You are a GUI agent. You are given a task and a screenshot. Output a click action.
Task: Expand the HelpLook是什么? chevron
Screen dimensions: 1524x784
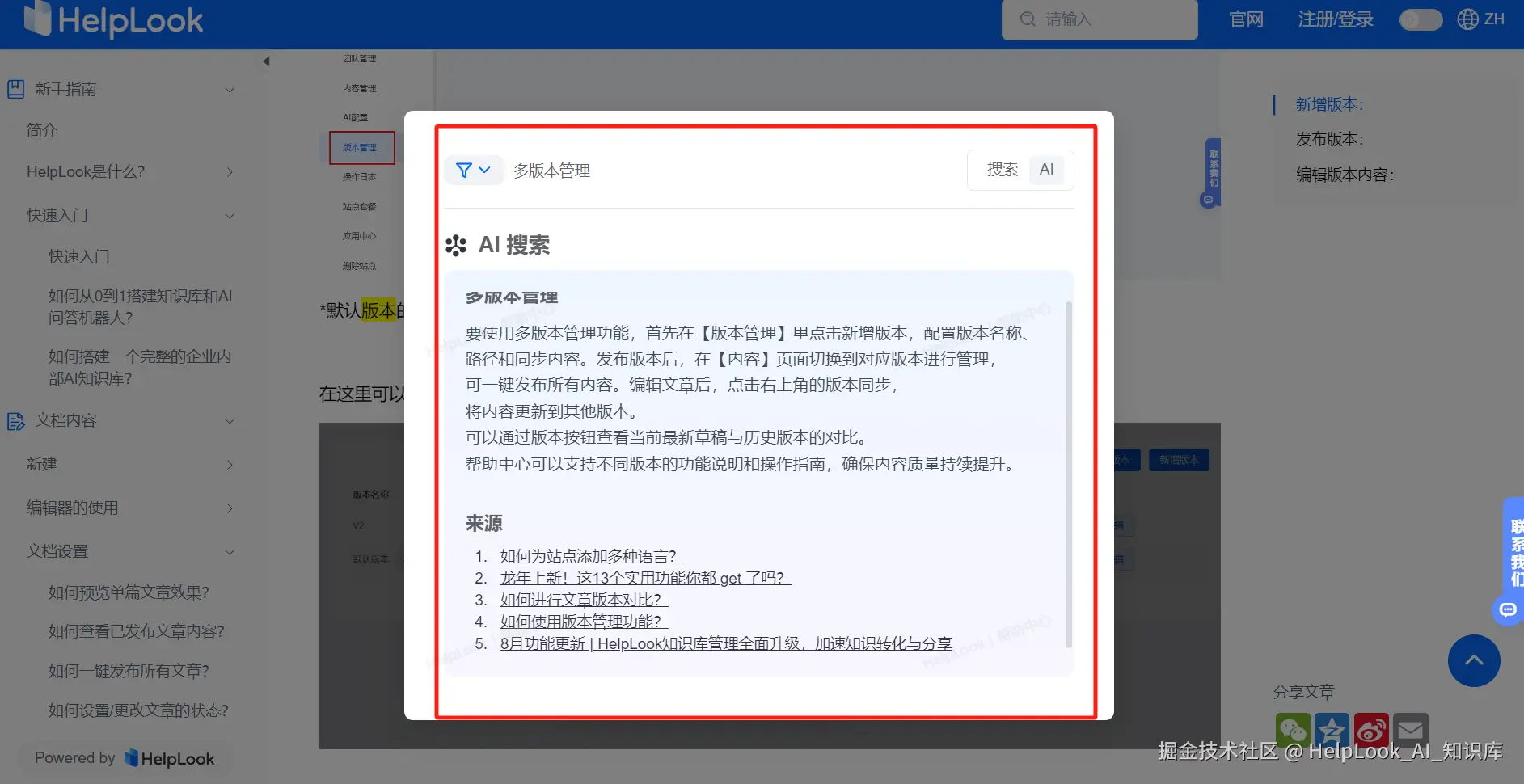click(x=230, y=172)
